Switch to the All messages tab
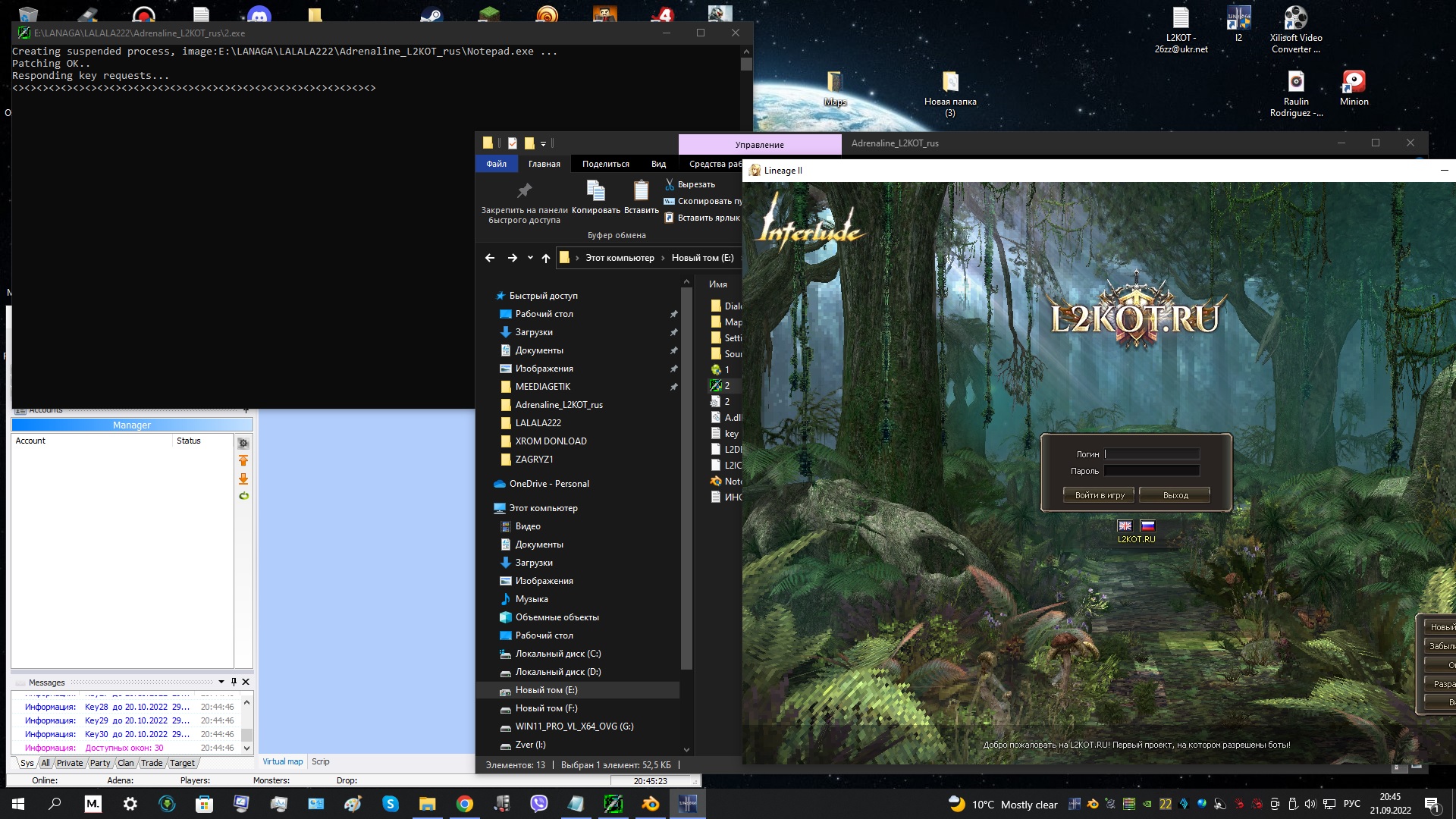Screen dimensions: 1456x819 tap(45, 763)
